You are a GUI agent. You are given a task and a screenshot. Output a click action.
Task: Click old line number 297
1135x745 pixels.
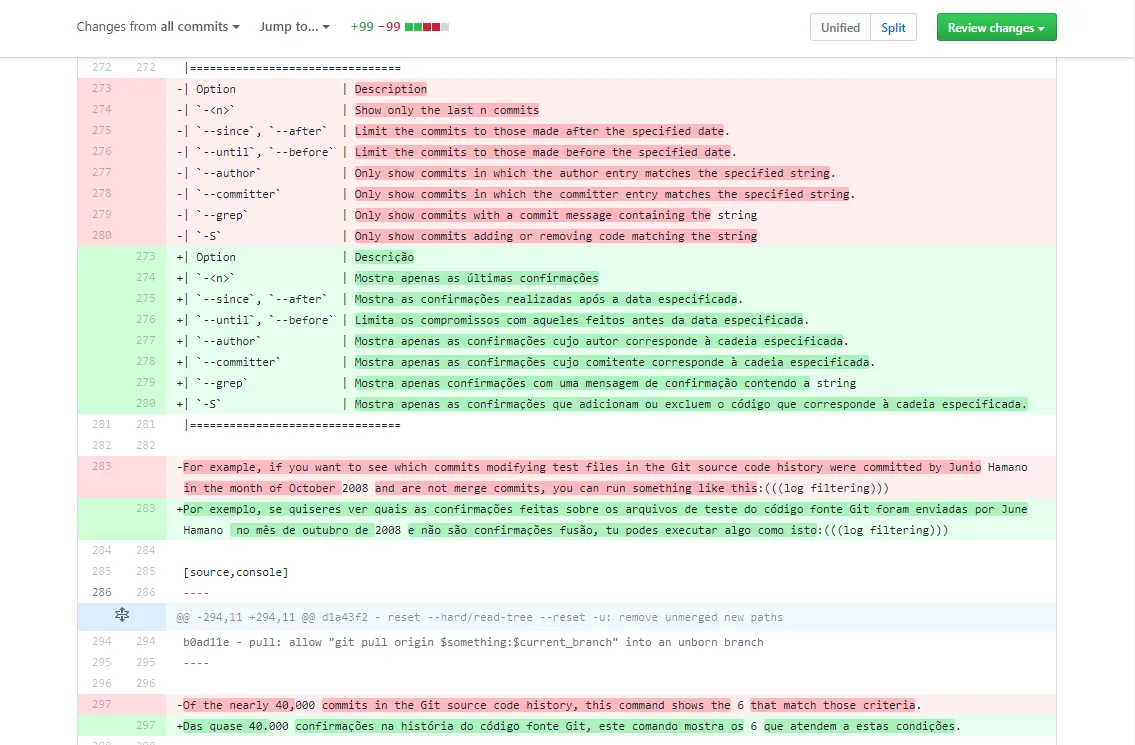(102, 704)
